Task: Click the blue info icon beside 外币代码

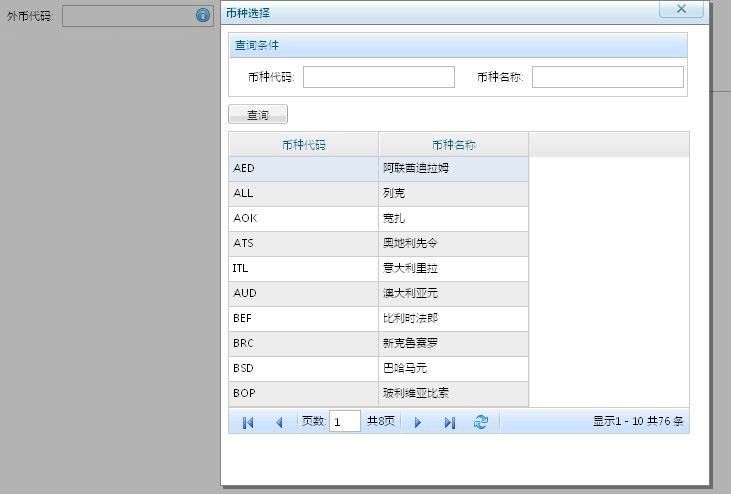Action: 202,16
